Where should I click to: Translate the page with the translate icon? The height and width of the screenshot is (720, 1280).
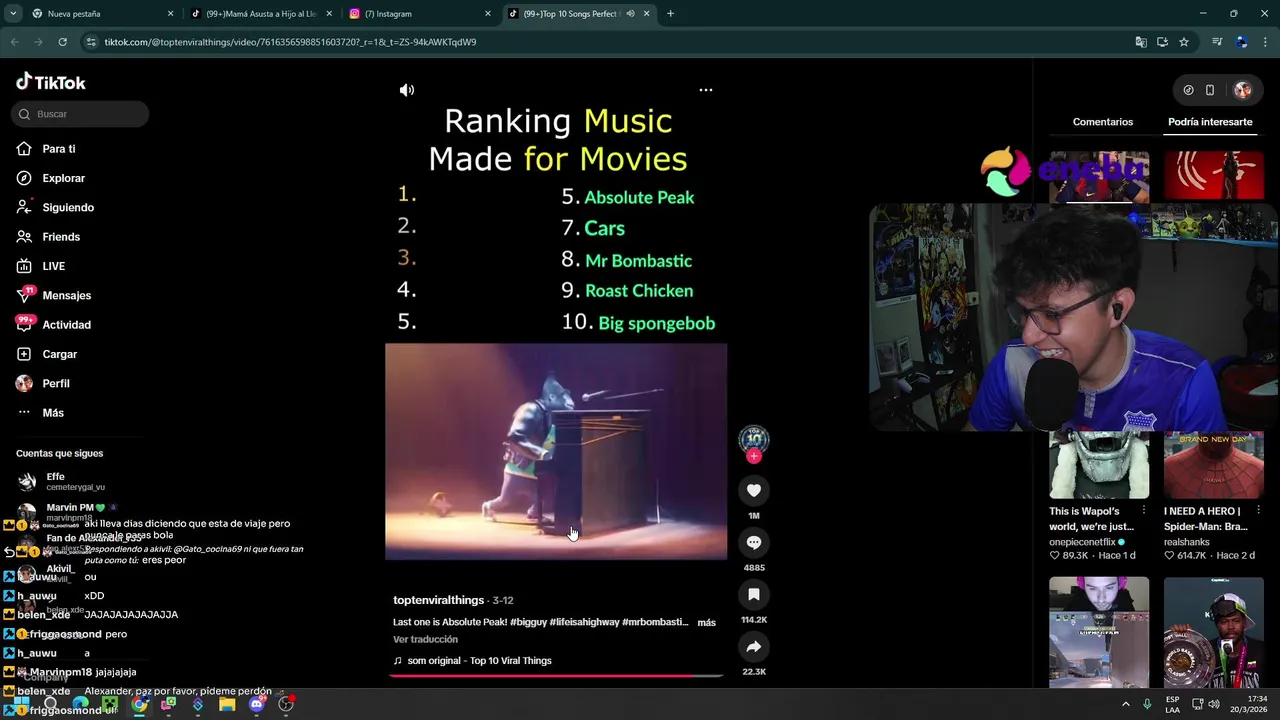(1141, 42)
